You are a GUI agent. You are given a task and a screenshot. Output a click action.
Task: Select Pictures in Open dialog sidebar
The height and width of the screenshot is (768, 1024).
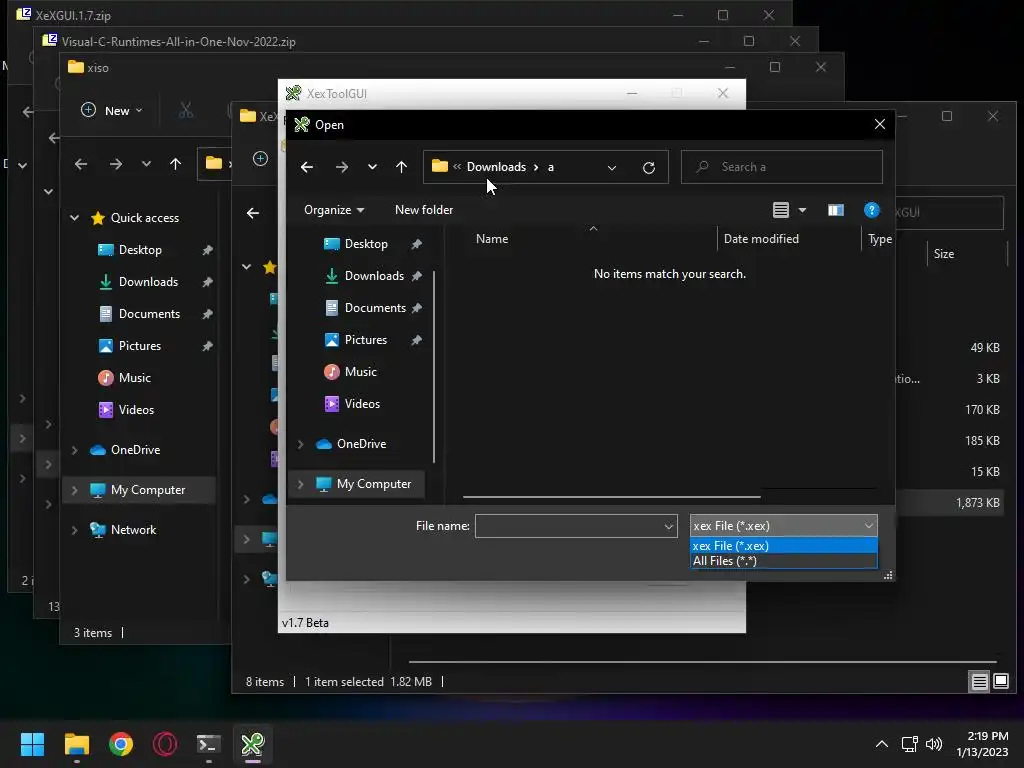tap(366, 340)
